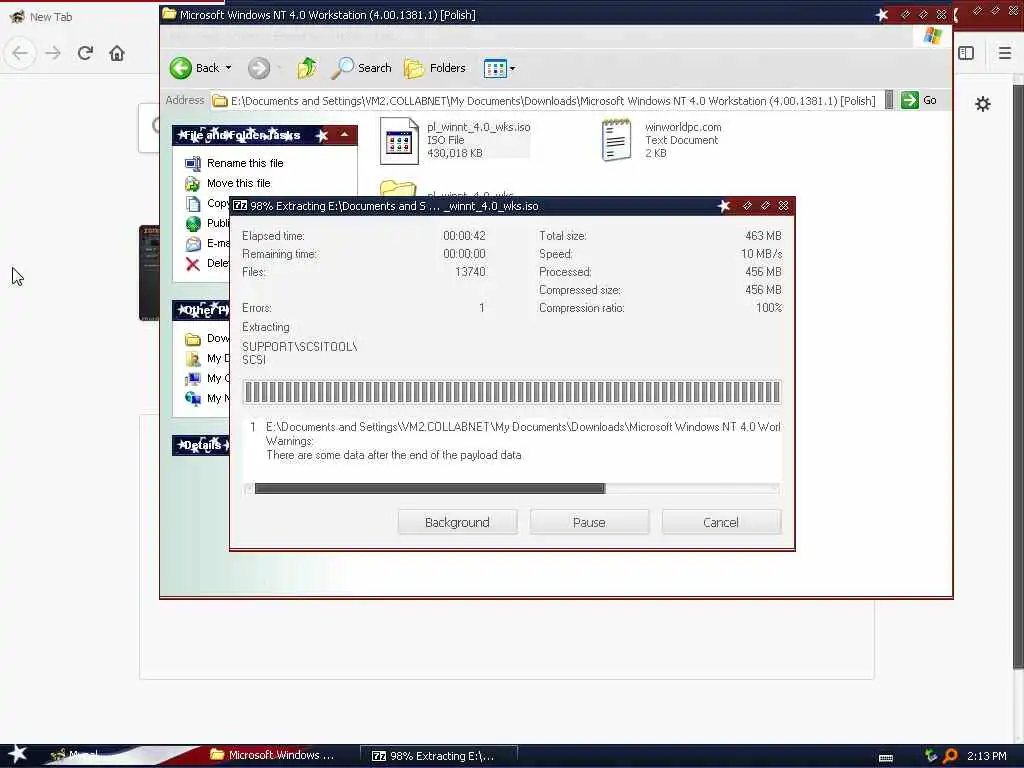Click Rename this file task
The image size is (1024, 768).
(245, 163)
